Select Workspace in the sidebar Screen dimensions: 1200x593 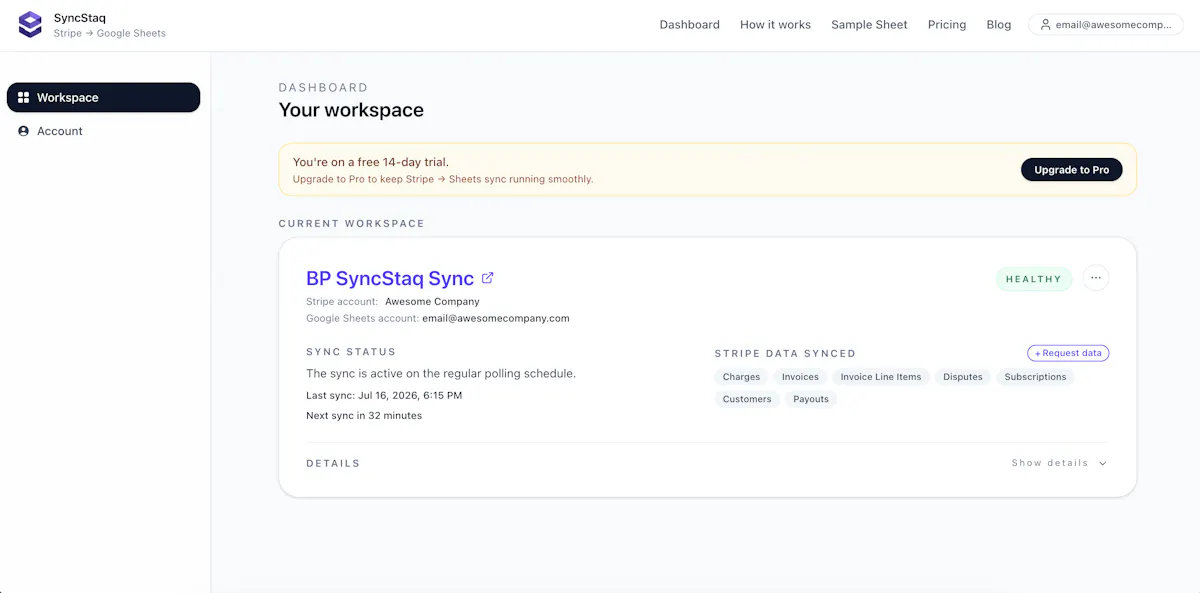(x=103, y=98)
